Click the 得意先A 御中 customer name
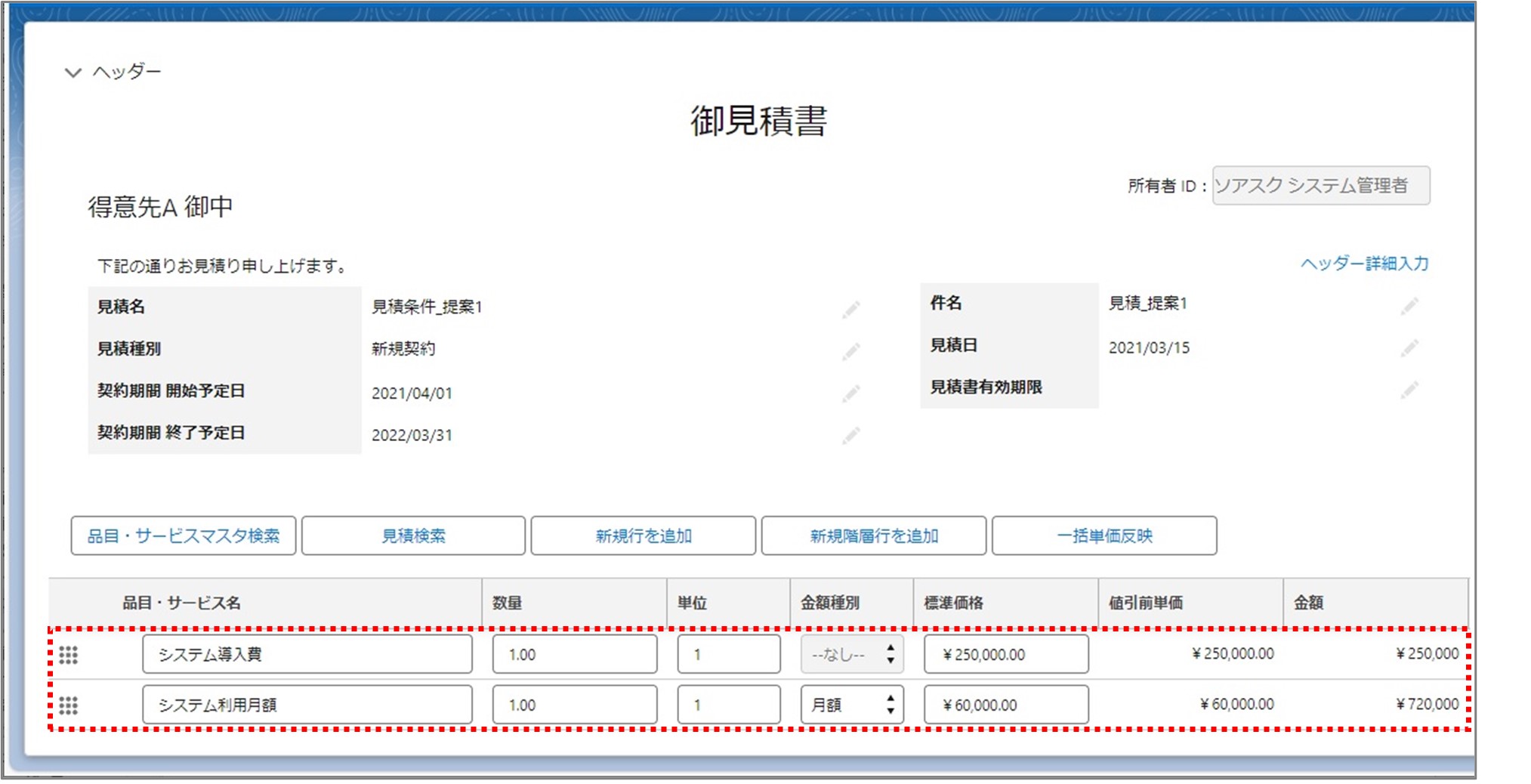Screen dimensions: 1531x784 coord(160,206)
